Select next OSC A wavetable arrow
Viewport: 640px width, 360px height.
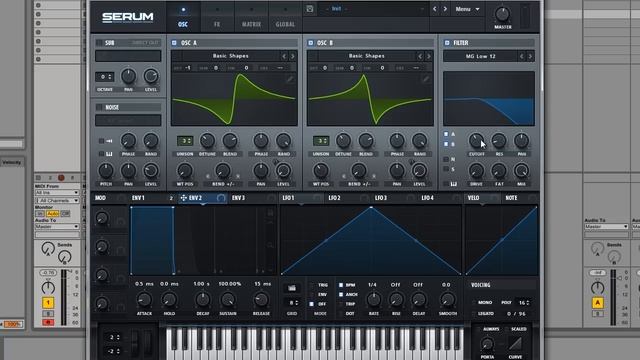click(293, 56)
